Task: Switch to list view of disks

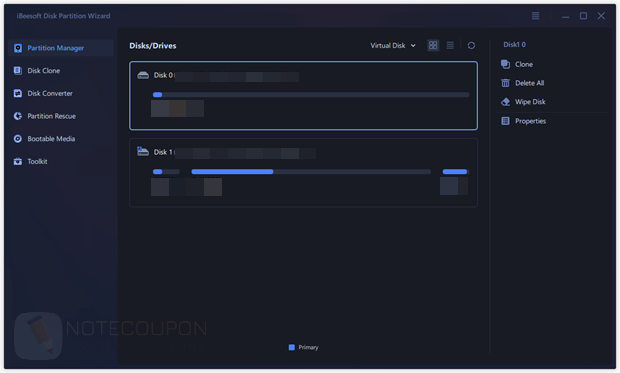Action: [x=450, y=45]
